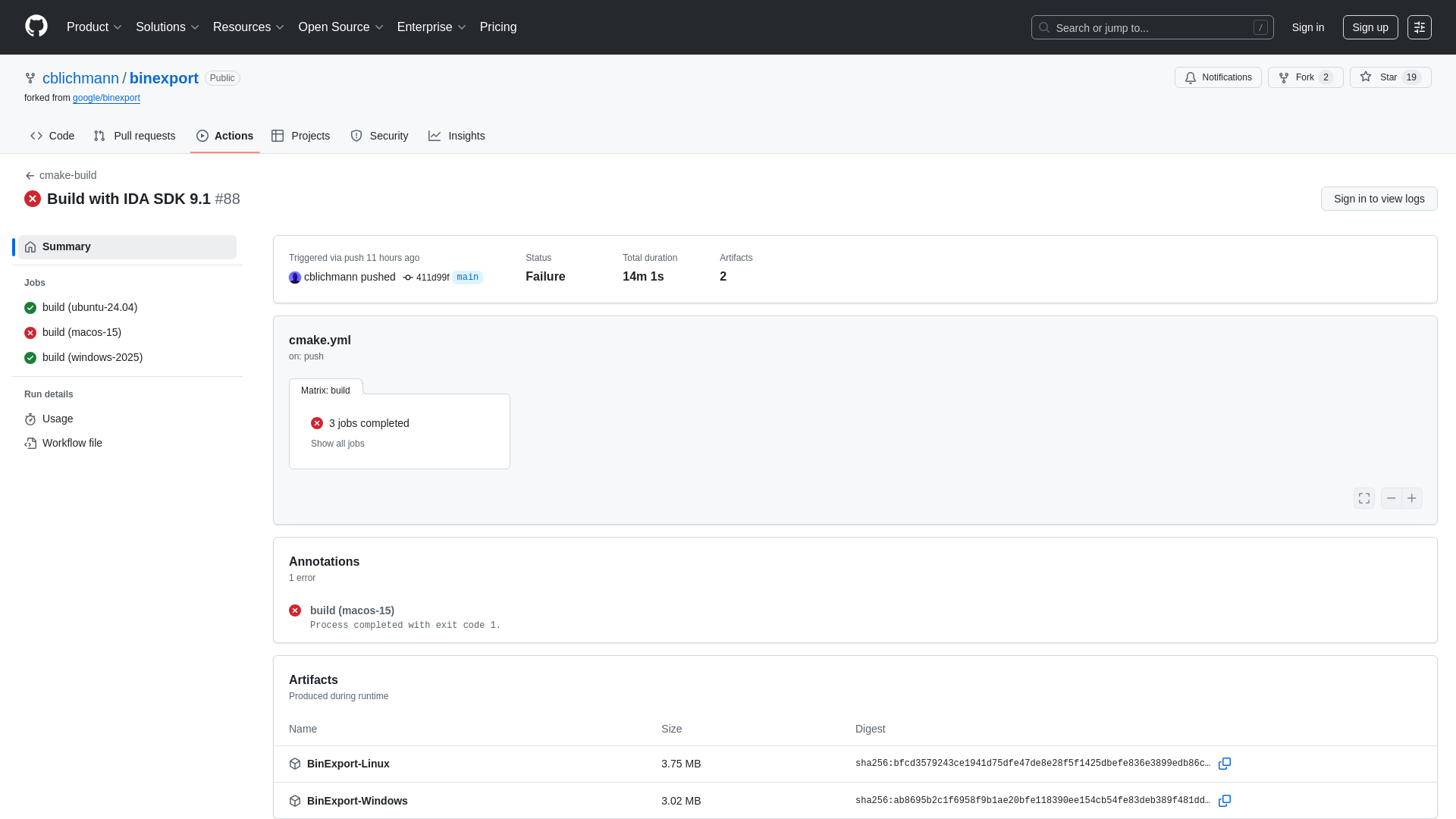Open the build (macos-15) job in sidebar
The image size is (1456, 819).
(x=127, y=332)
